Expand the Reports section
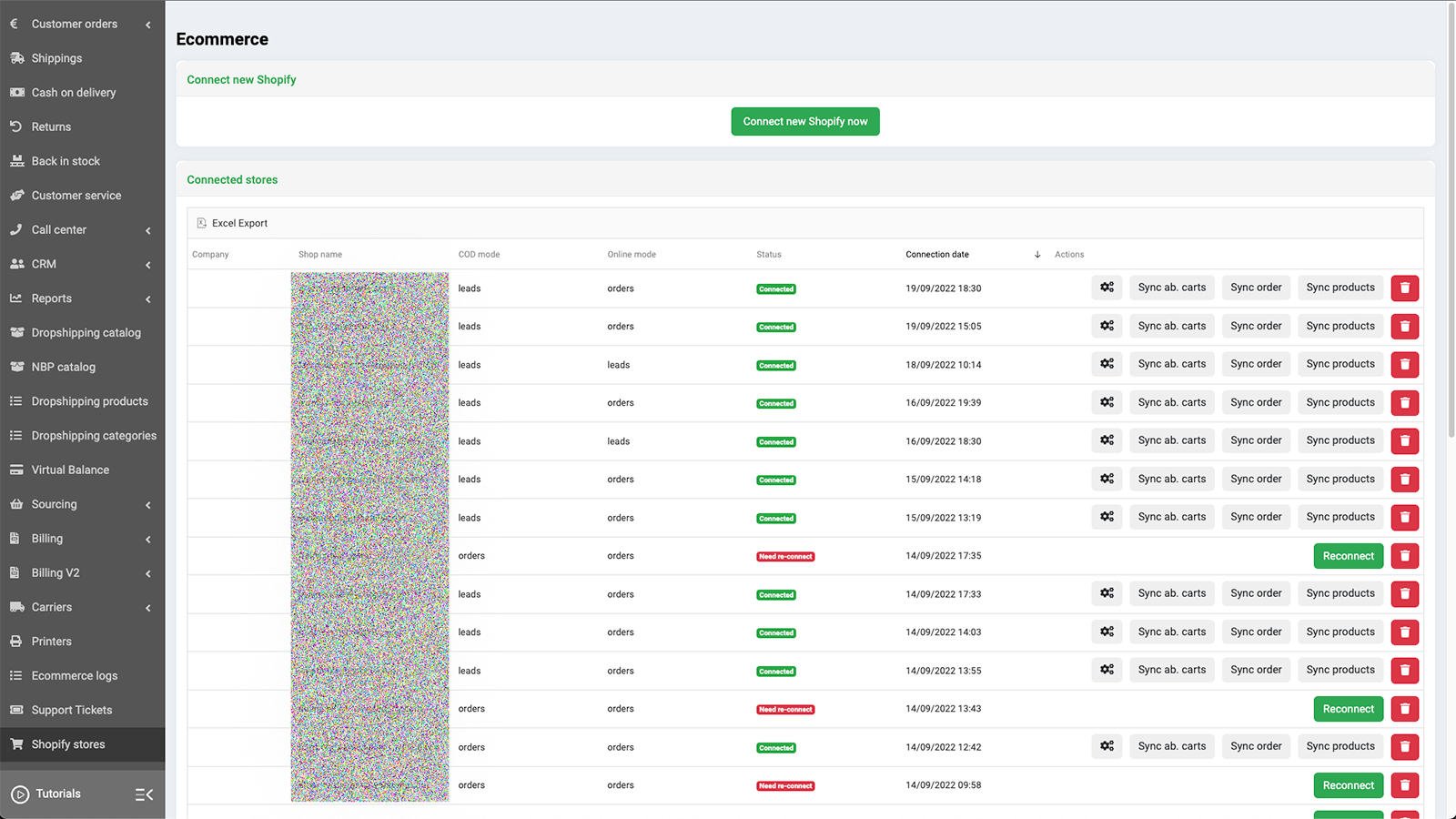This screenshot has width=1456, height=819. [147, 298]
